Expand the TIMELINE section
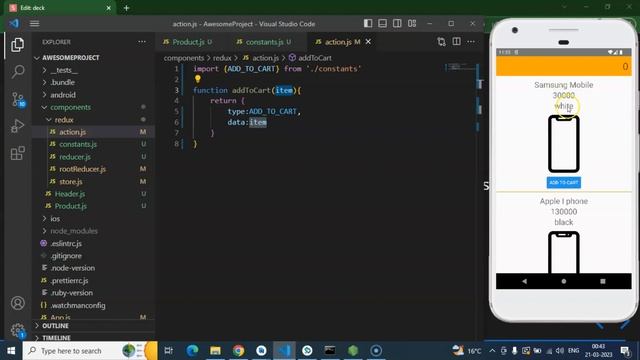 point(56,338)
